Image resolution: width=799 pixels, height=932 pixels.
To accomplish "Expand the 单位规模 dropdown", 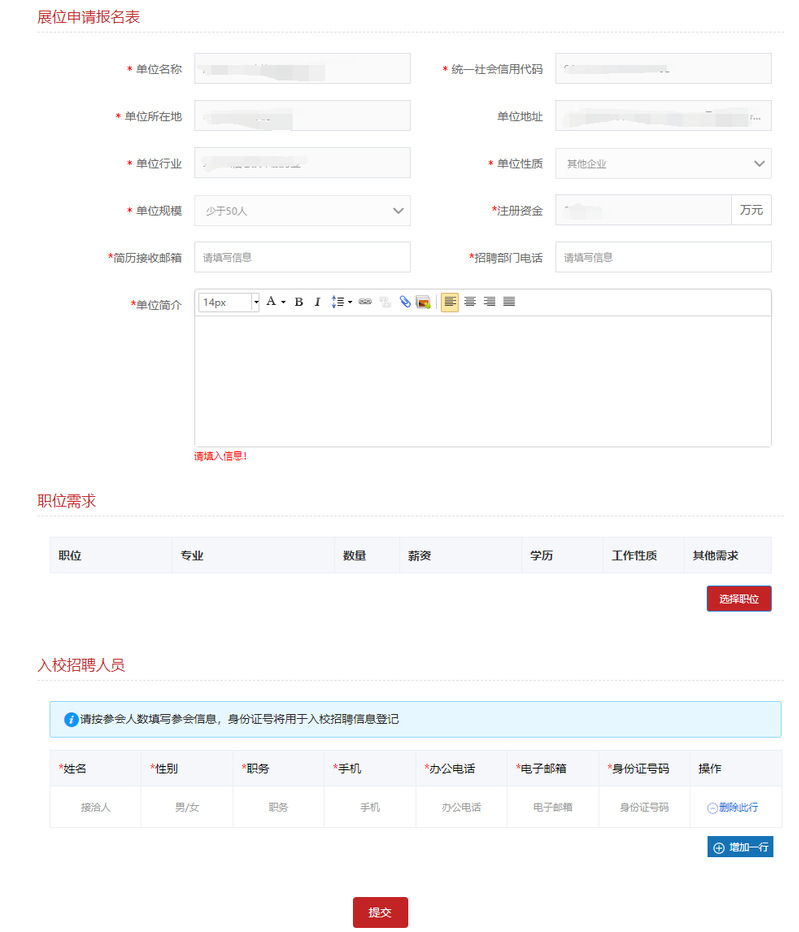I will [x=302, y=210].
